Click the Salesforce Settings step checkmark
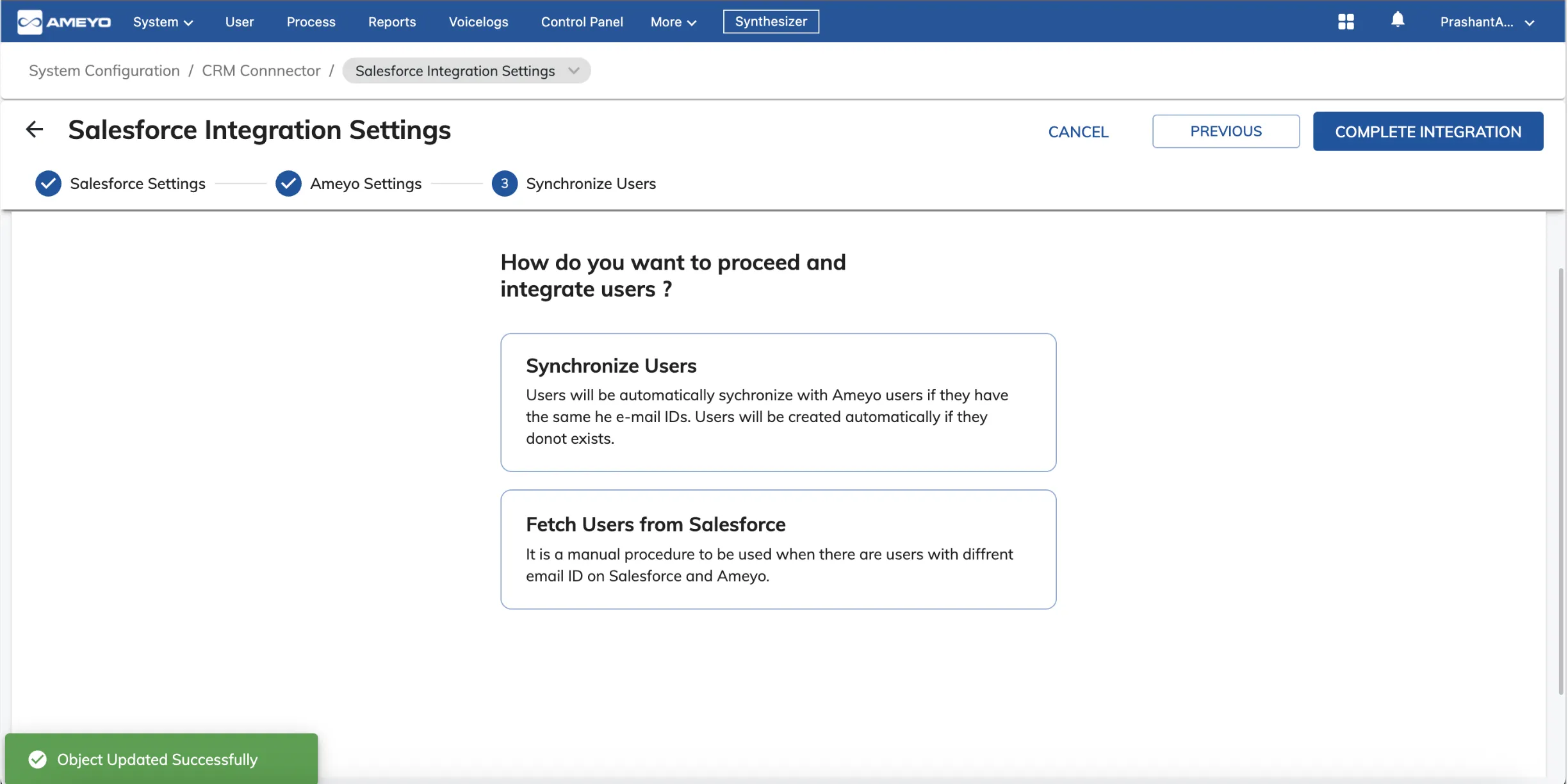Screen dimensions: 1568x784 pyautogui.click(x=48, y=184)
